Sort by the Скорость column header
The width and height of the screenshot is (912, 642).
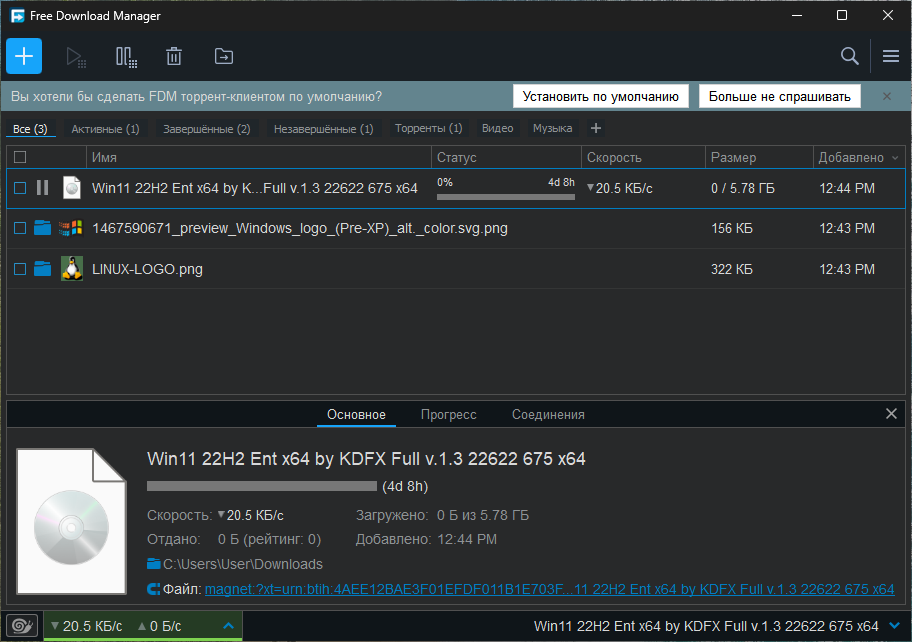(x=643, y=157)
